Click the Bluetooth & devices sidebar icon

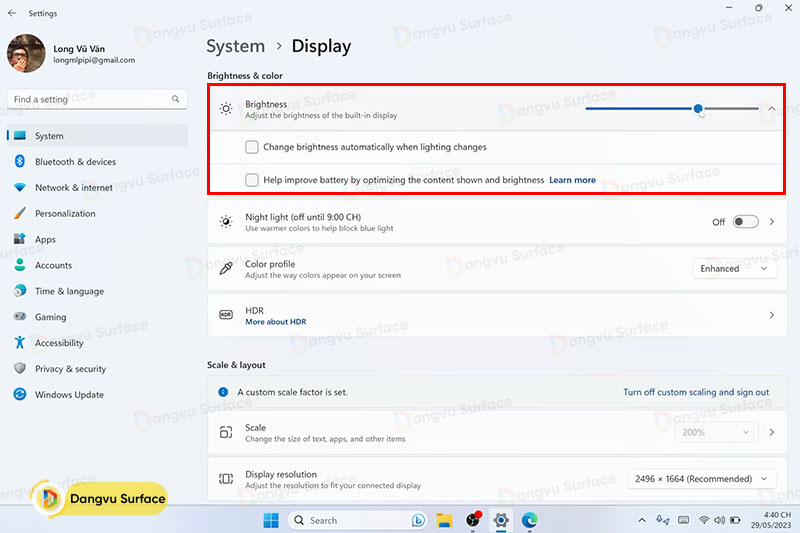19,162
